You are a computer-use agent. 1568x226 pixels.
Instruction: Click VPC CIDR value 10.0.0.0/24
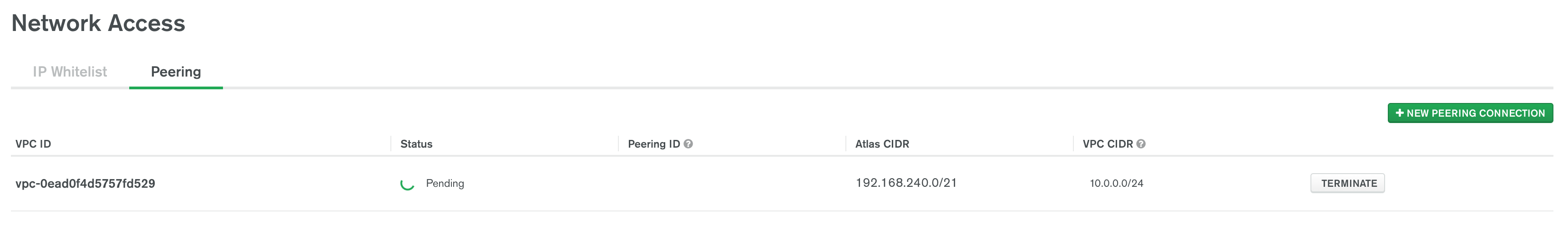(1116, 183)
